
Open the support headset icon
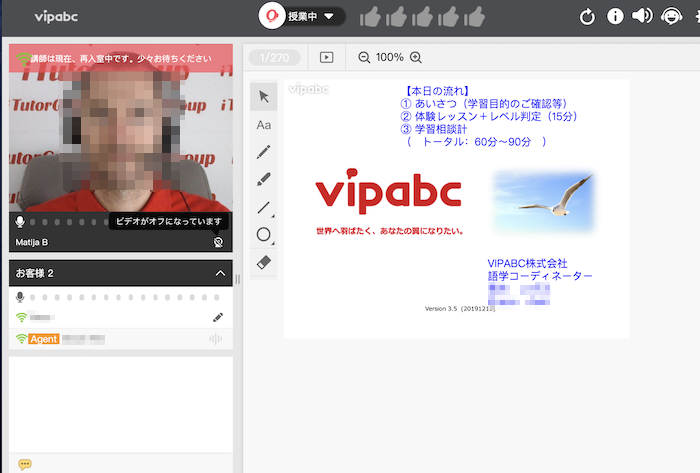pos(671,17)
